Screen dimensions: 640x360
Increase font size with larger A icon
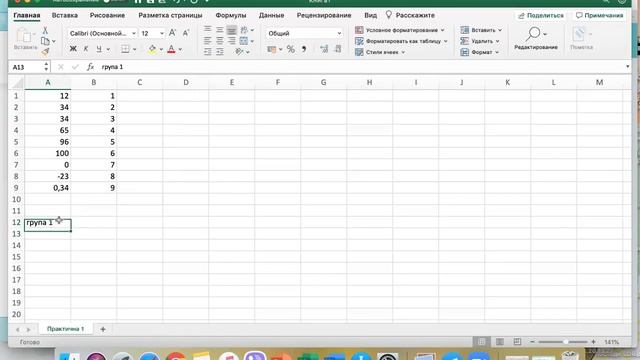(x=173, y=33)
